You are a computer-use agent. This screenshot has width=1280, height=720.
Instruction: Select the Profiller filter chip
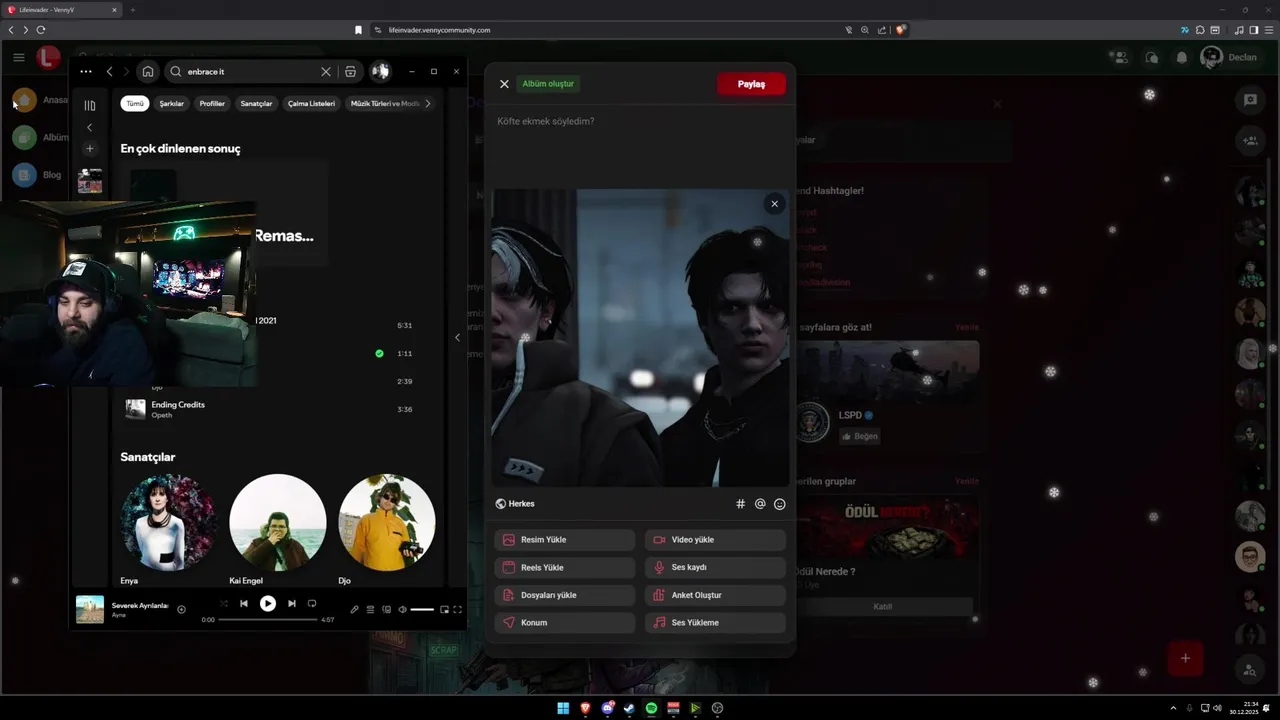point(212,103)
